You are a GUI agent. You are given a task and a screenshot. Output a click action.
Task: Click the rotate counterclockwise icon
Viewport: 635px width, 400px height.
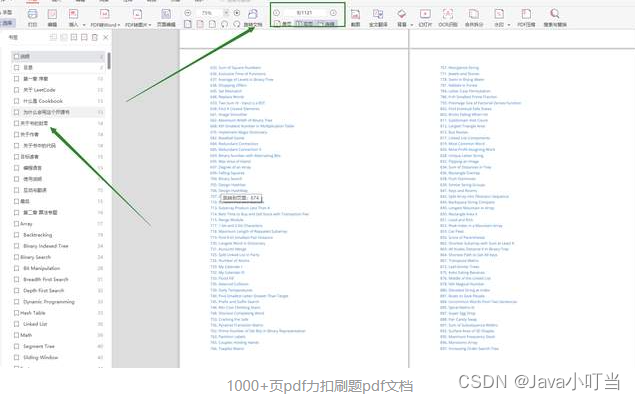coord(224,24)
